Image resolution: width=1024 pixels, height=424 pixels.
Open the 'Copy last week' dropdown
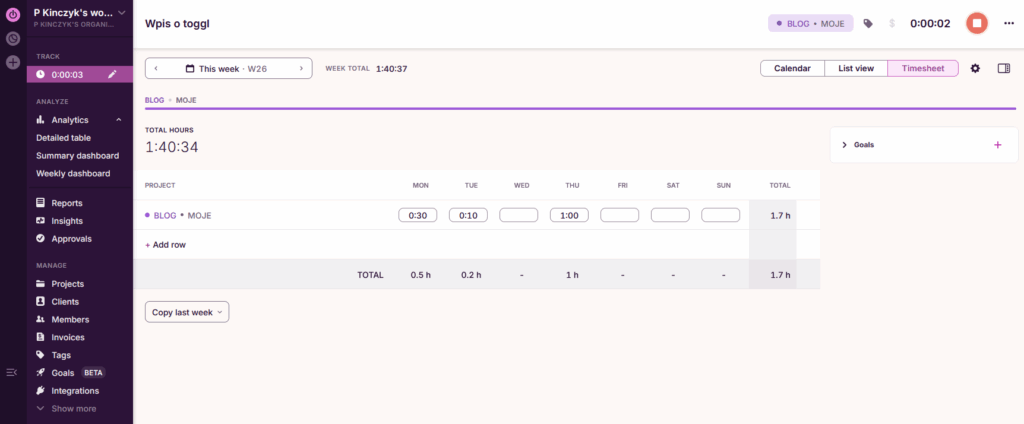click(187, 312)
